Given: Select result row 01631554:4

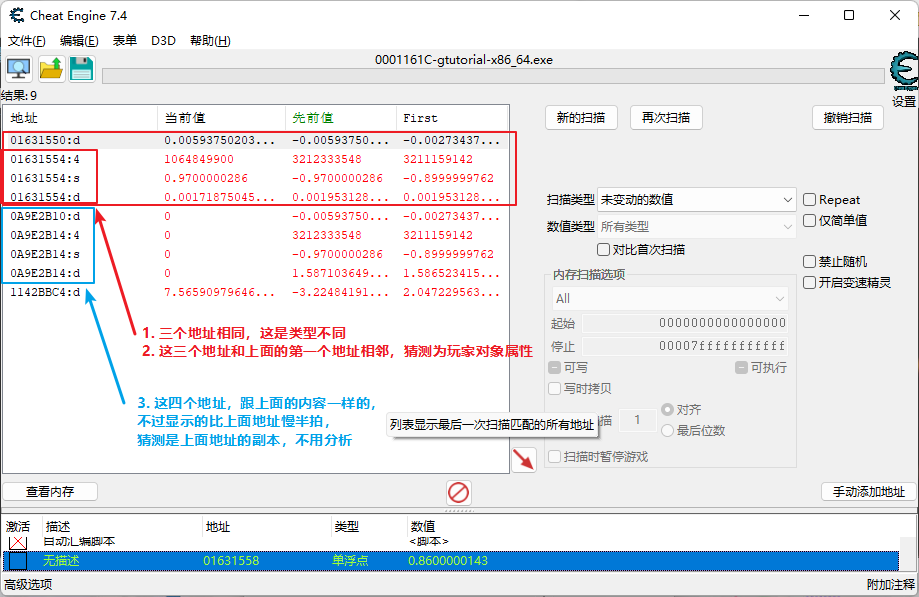Looking at the screenshot, I should (256, 159).
